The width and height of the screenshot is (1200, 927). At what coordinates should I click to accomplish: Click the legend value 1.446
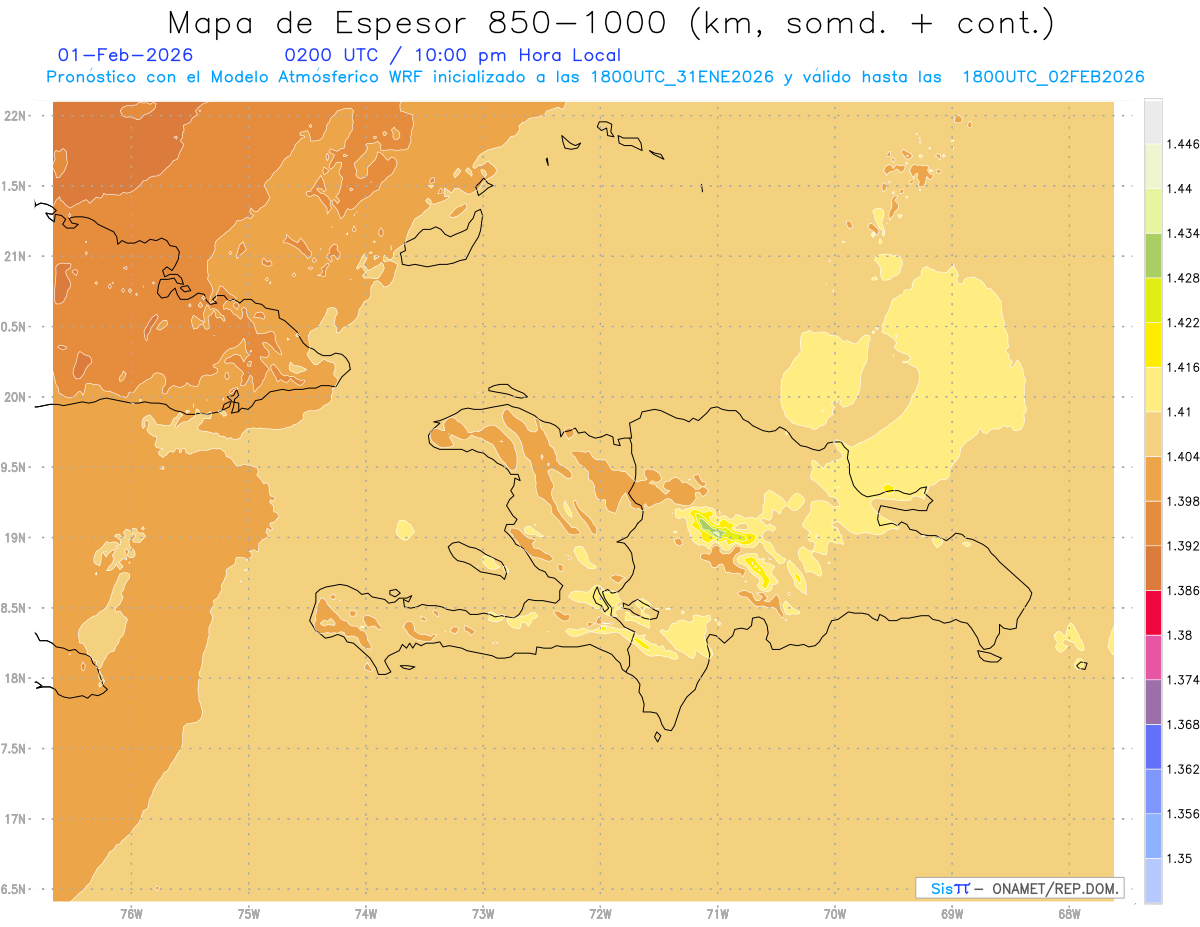pos(1182,144)
